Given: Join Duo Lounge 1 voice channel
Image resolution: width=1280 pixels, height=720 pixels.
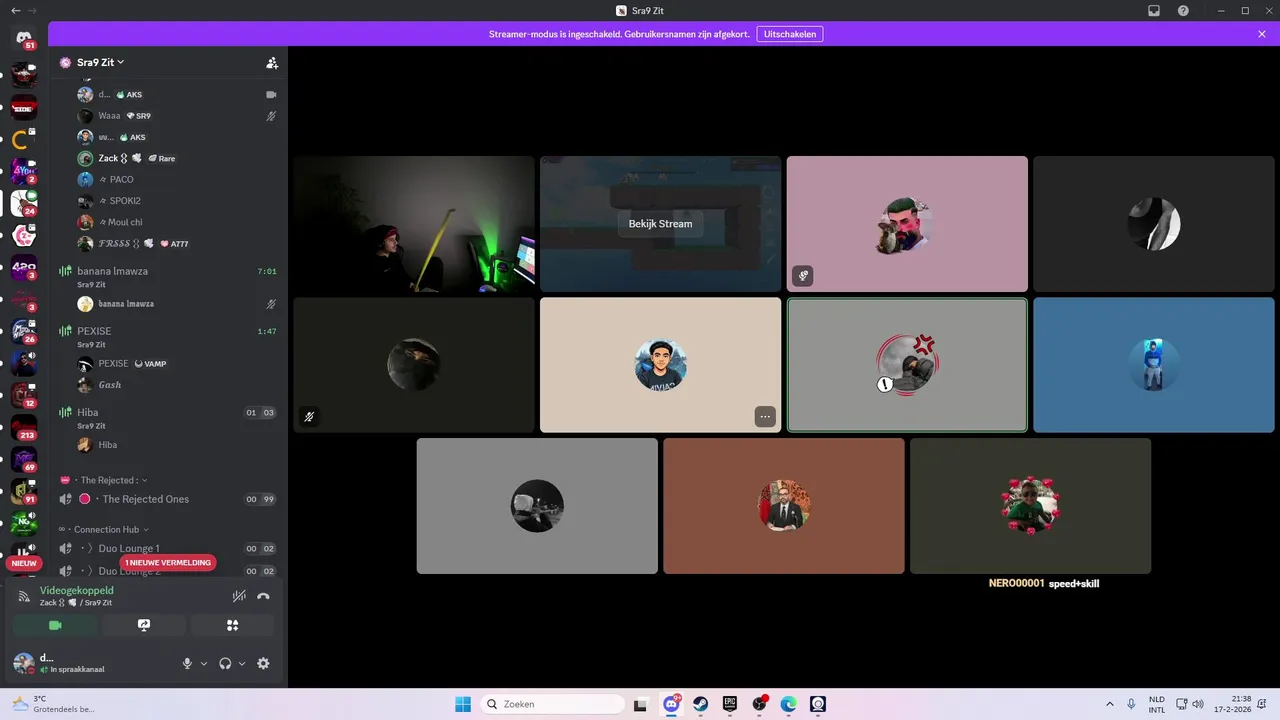Looking at the screenshot, I should (166, 548).
